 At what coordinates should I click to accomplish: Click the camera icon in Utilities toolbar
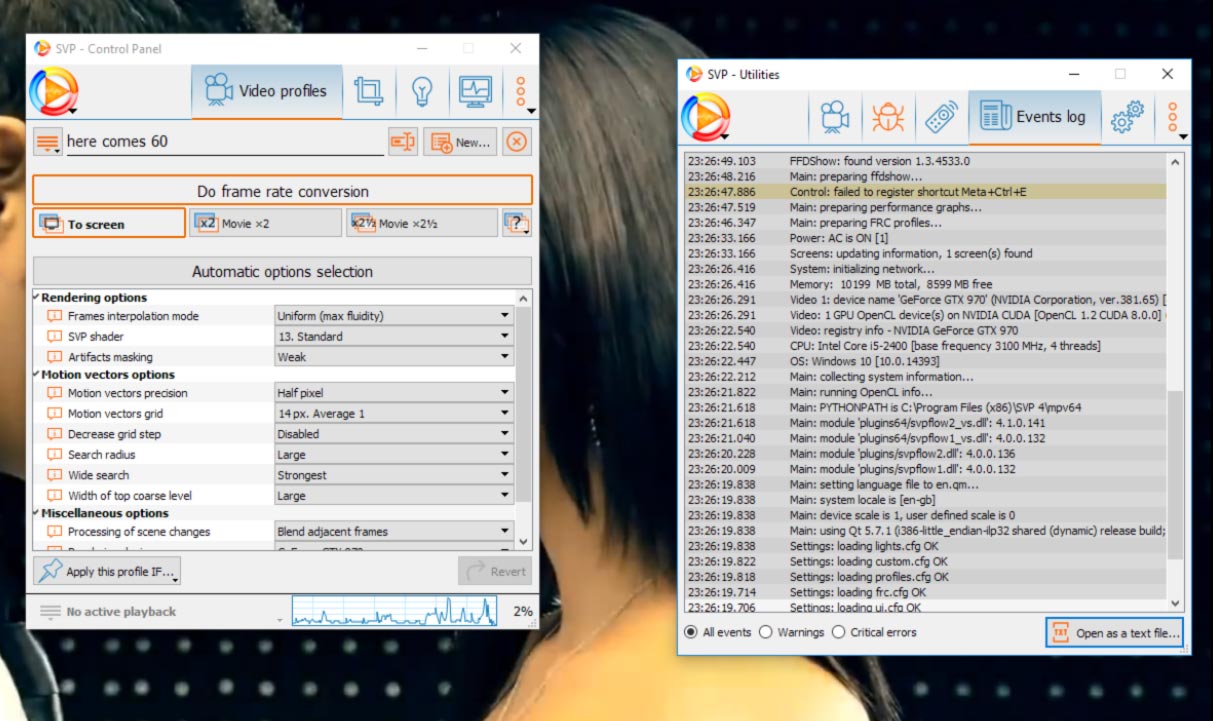(x=834, y=117)
